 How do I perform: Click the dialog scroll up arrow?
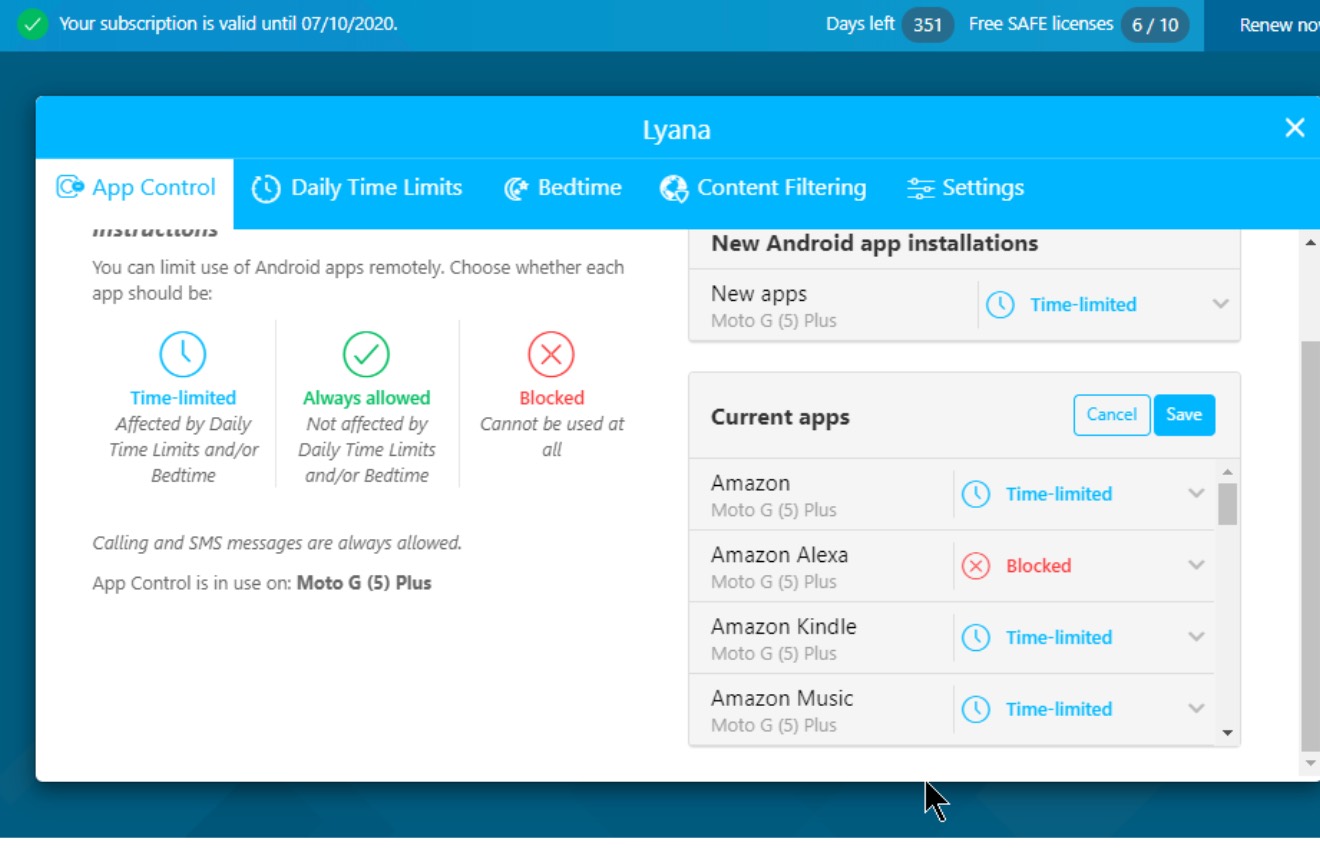click(x=1310, y=243)
